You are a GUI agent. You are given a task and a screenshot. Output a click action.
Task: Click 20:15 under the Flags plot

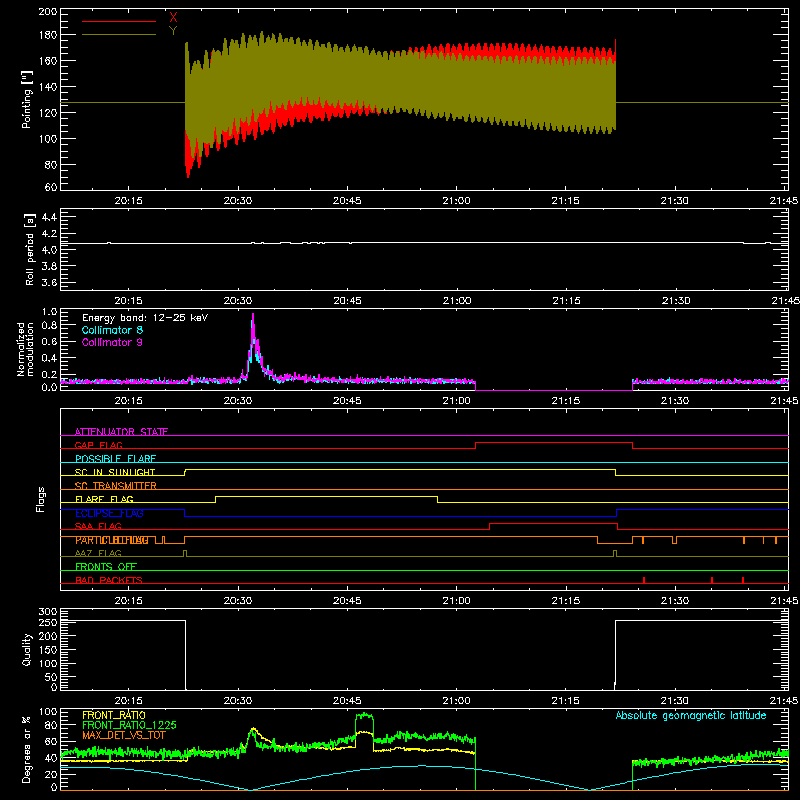click(128, 601)
